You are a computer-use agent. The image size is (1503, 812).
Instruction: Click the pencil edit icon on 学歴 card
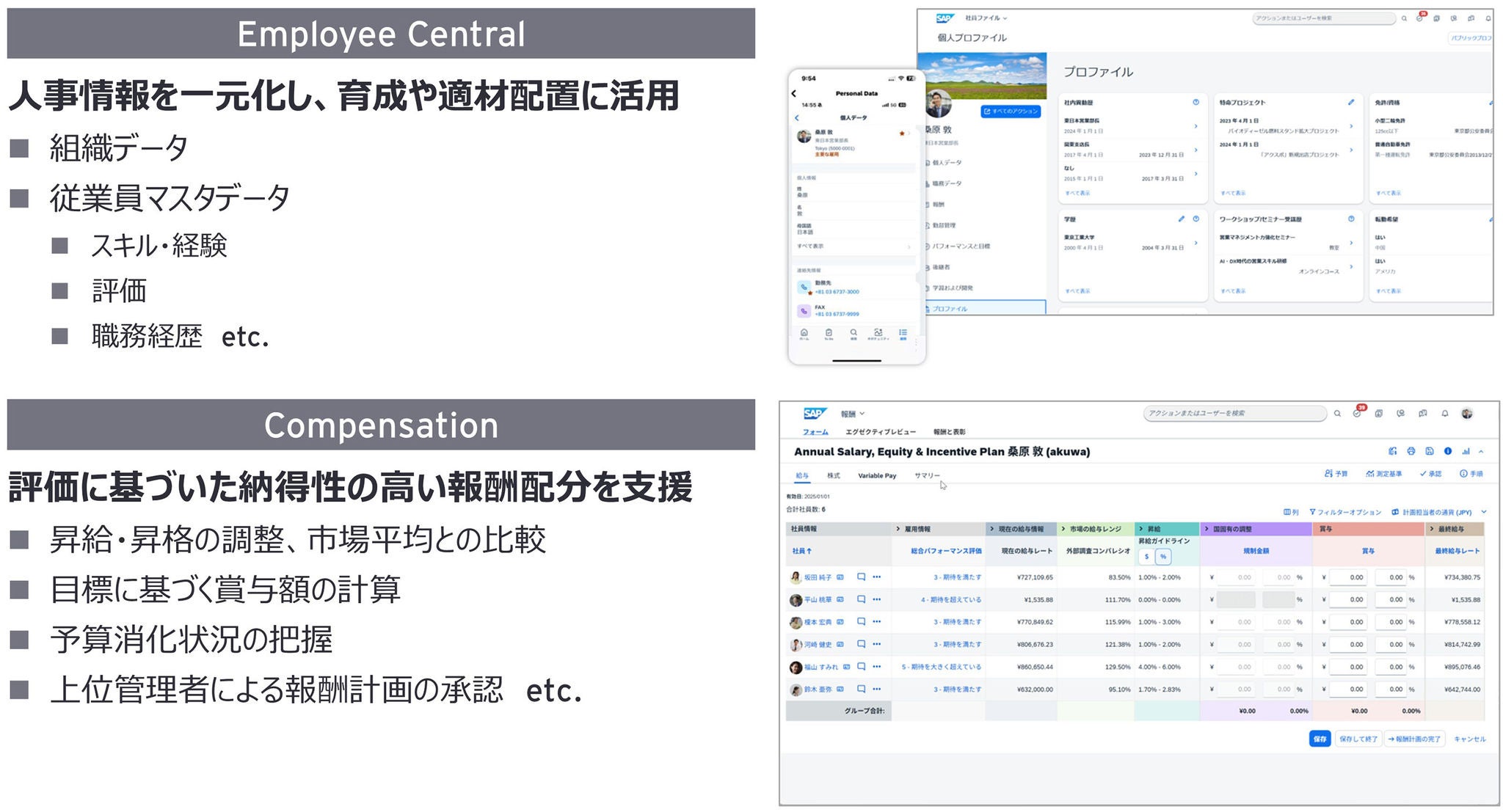(x=1181, y=219)
